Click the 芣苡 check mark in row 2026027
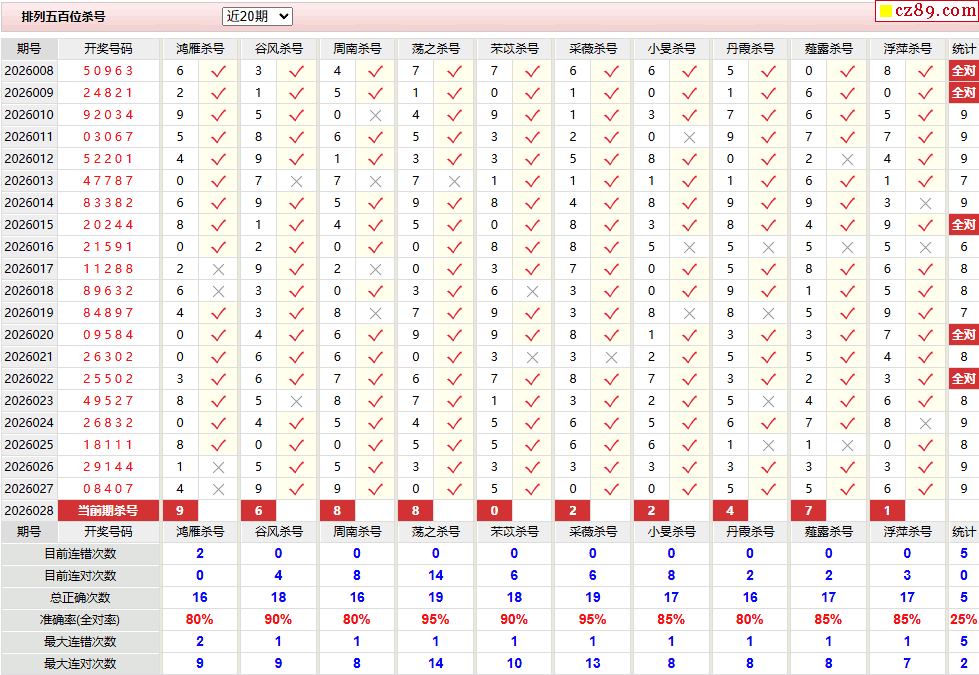Viewport: 979px width, 675px height. click(532, 489)
